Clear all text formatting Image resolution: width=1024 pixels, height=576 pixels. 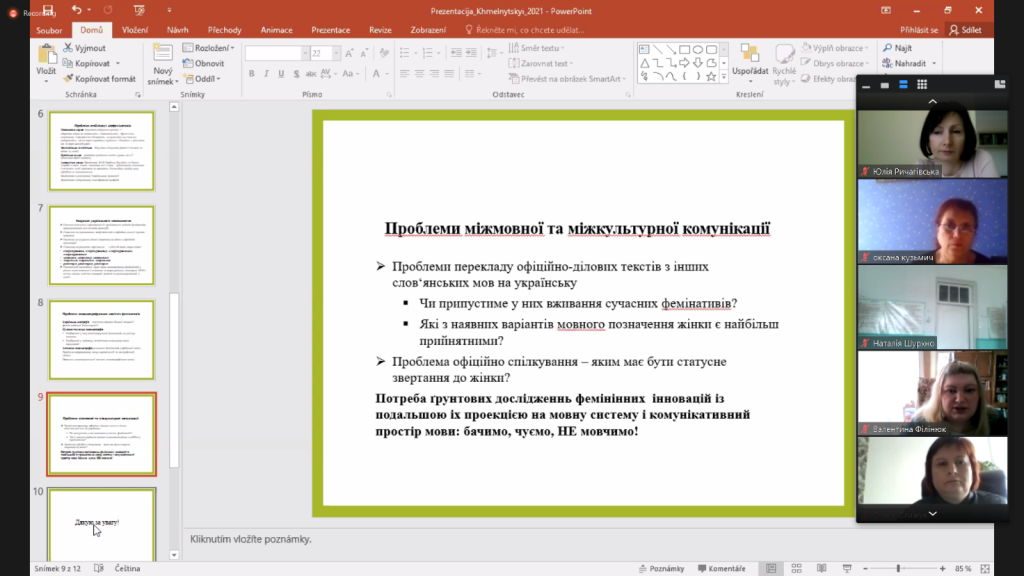[384, 53]
